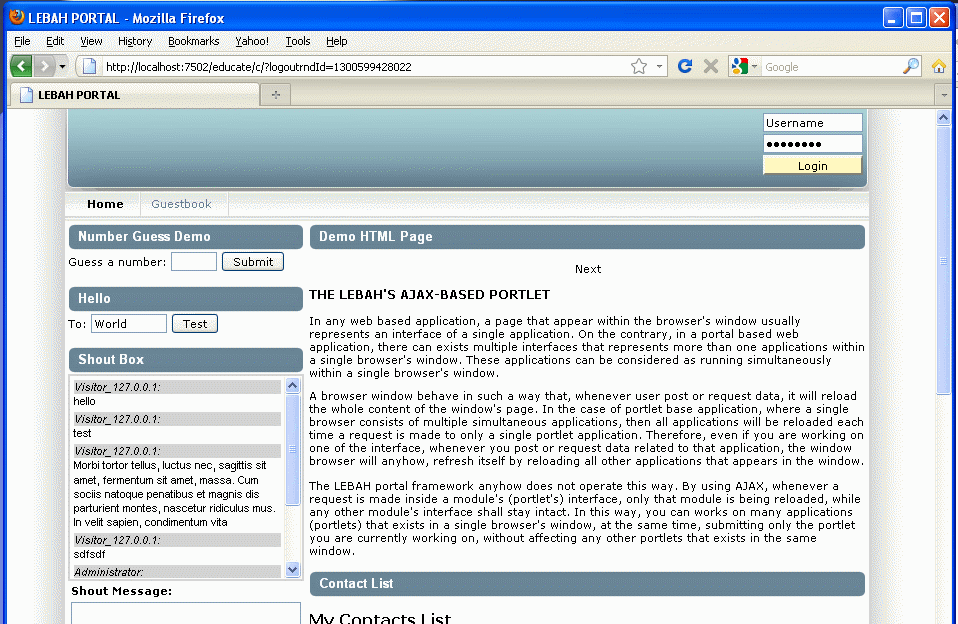Open the recent pages history dropdown arrow
The image size is (958, 624).
click(x=62, y=66)
